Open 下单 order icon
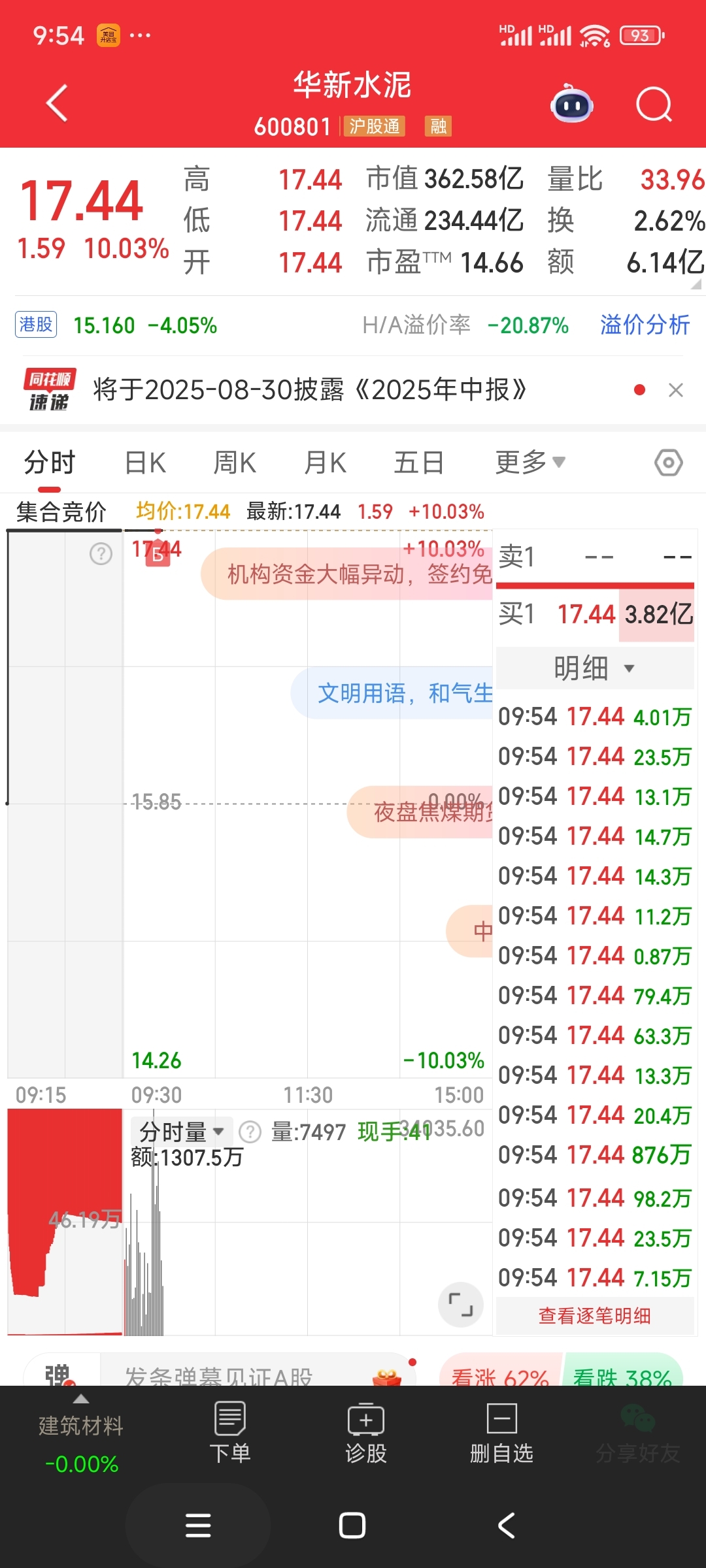This screenshot has width=706, height=1568. (230, 1433)
